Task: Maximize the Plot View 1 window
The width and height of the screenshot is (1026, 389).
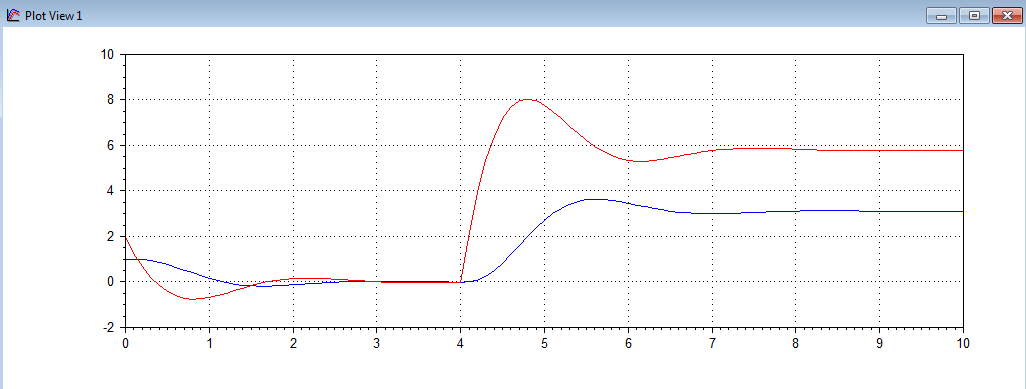Action: click(x=974, y=16)
